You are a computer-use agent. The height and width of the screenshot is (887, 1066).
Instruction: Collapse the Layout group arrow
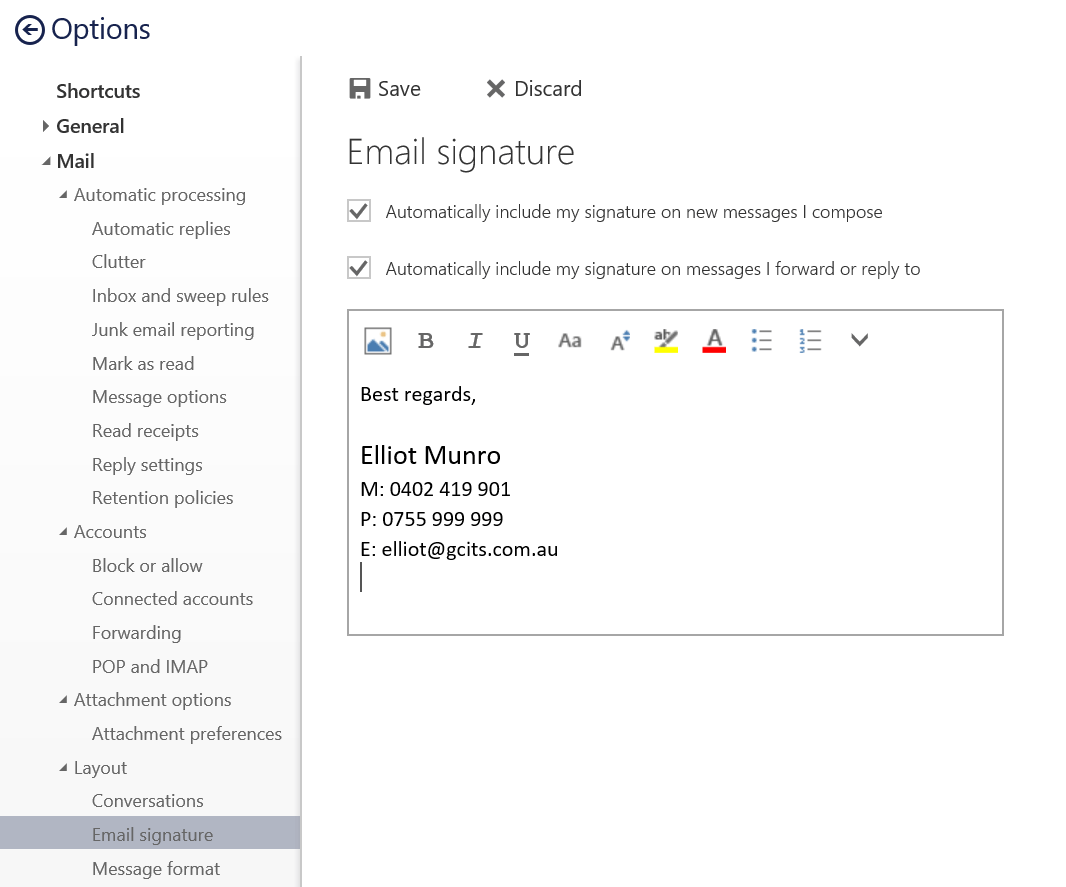coord(63,767)
